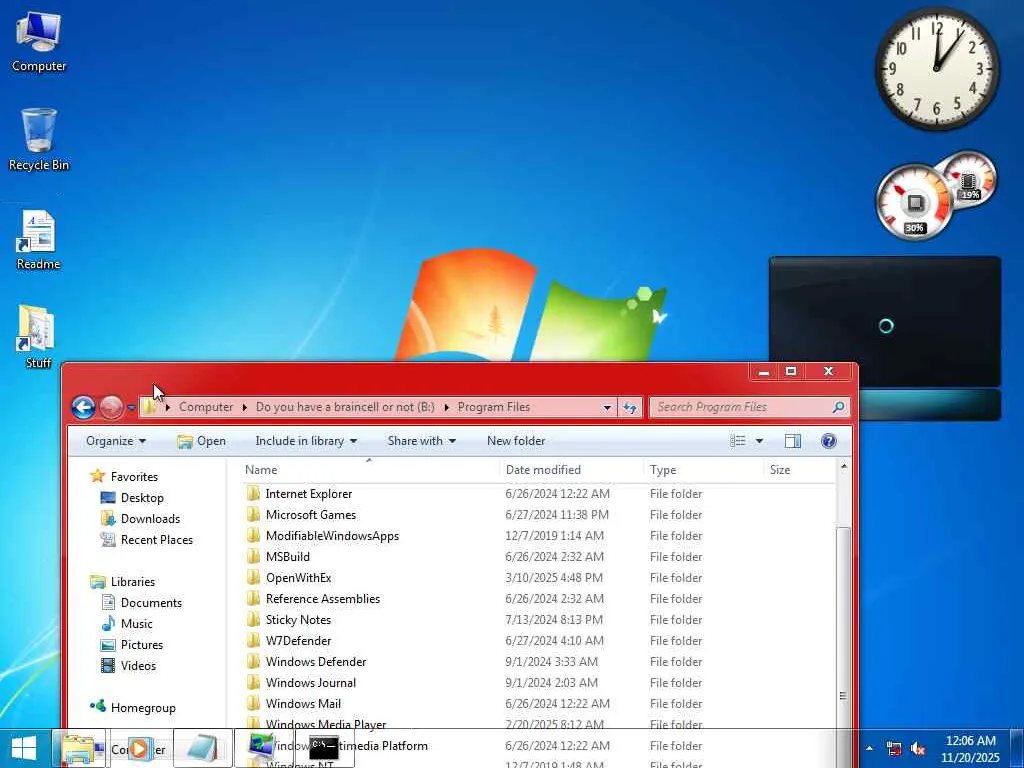Click the Computer breadcrumb segment
The height and width of the screenshot is (768, 1024).
point(206,407)
